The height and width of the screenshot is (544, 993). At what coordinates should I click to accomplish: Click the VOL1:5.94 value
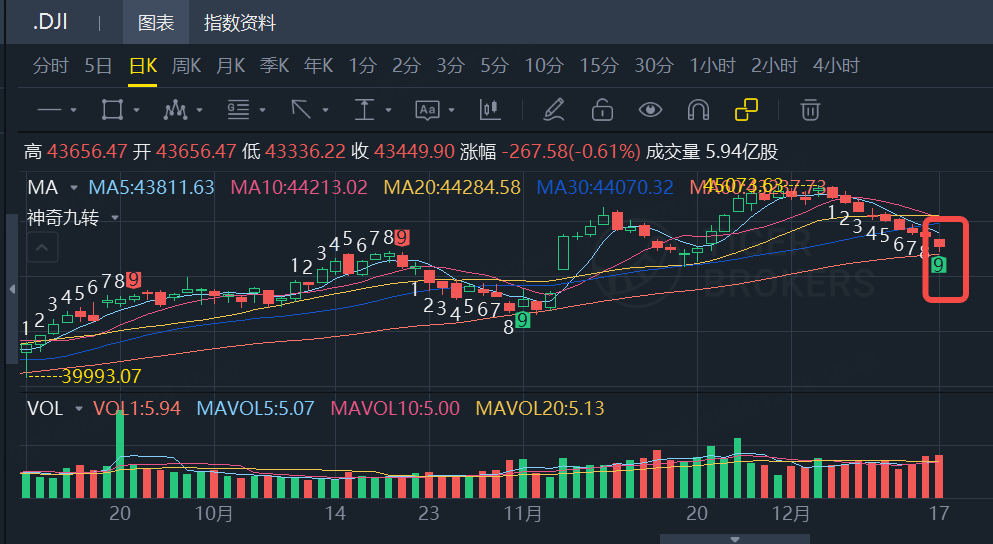137,408
